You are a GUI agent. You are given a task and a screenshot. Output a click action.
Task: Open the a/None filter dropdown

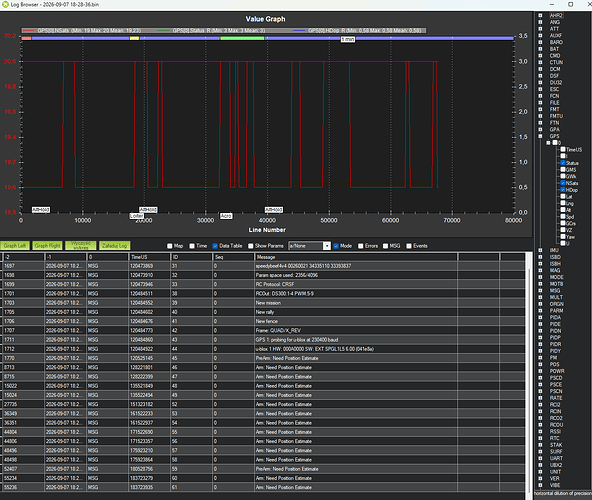(x=327, y=246)
